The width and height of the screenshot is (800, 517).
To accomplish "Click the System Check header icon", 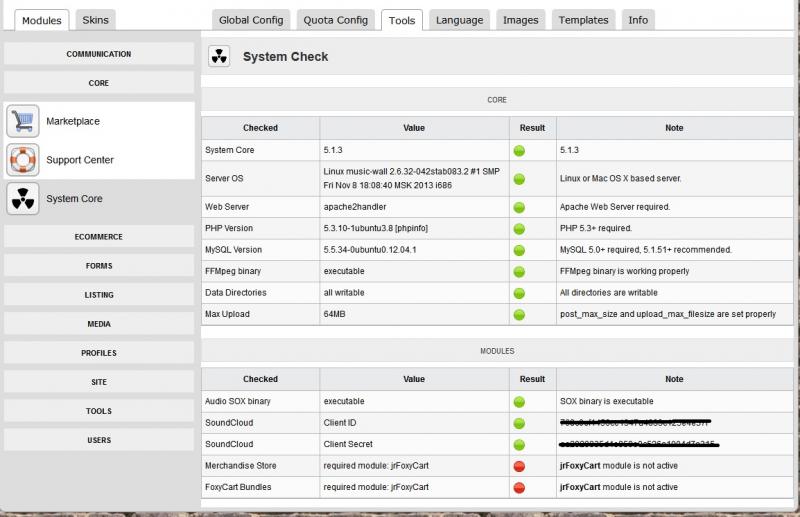I will [x=219, y=57].
